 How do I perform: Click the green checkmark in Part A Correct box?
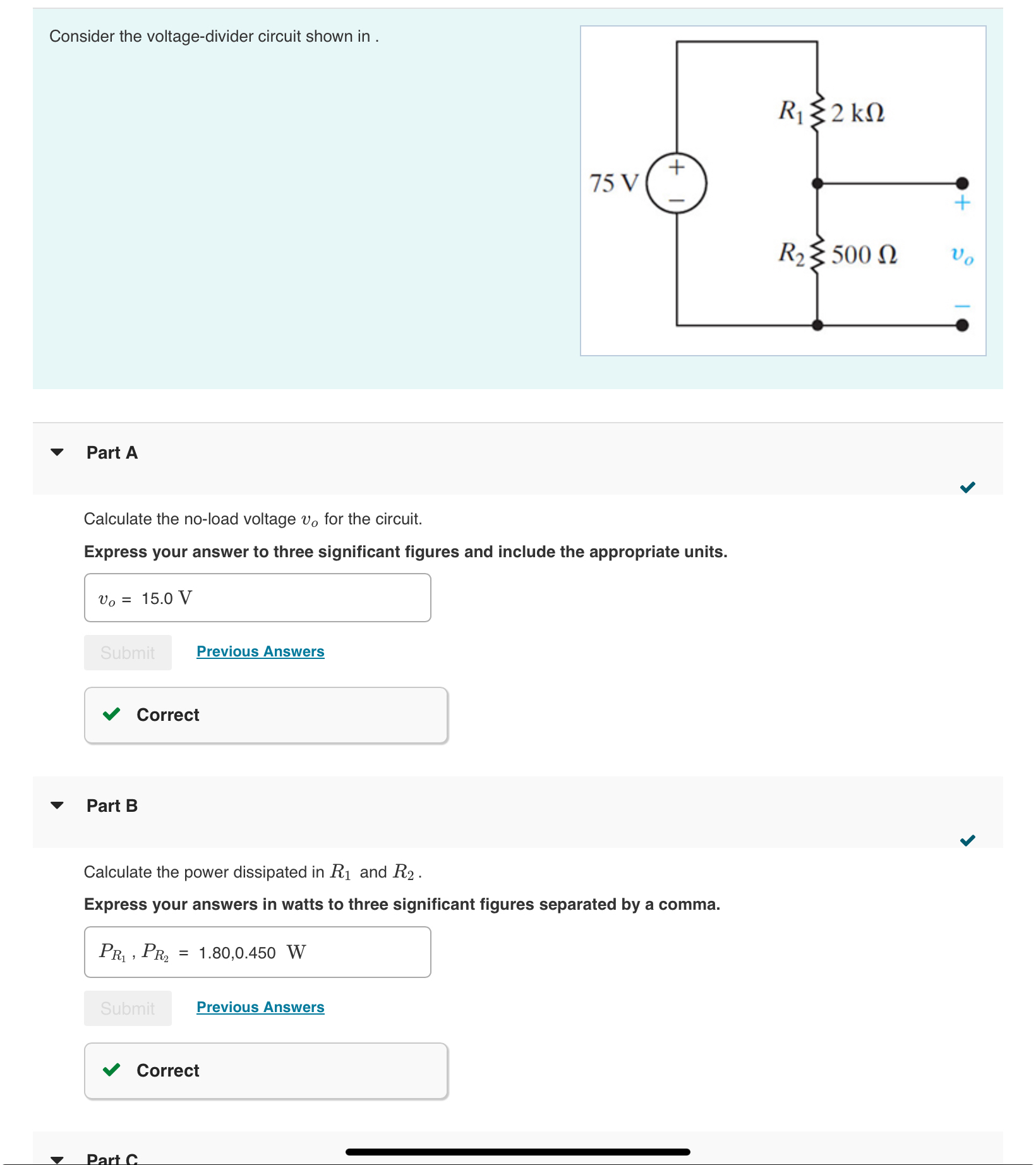pos(112,715)
